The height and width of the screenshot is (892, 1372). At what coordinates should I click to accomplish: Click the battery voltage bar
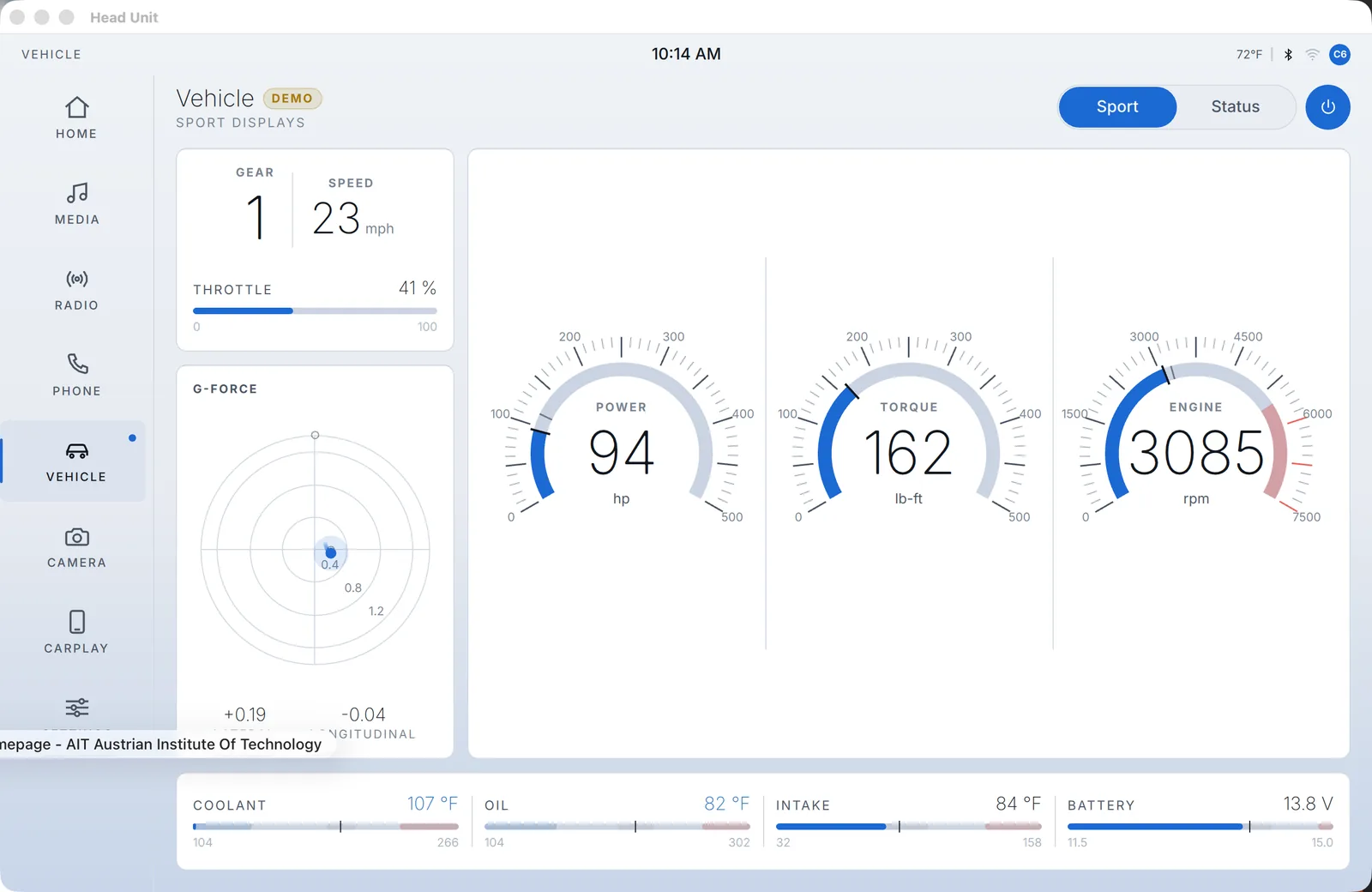(1200, 827)
